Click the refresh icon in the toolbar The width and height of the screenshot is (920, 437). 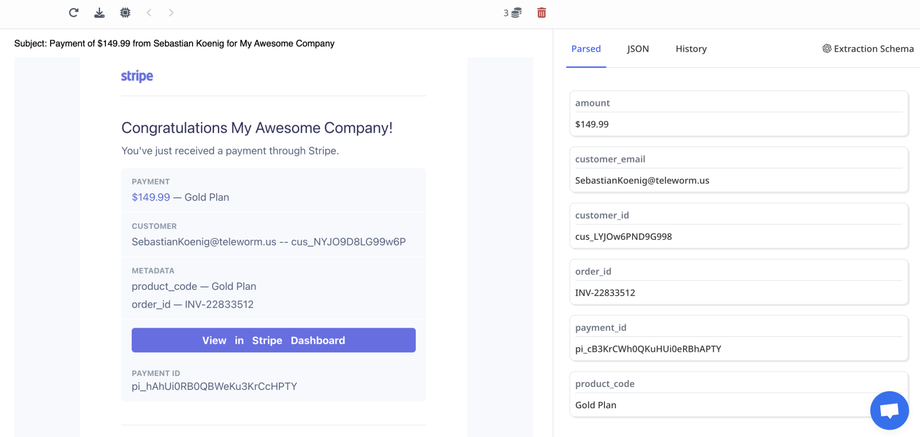click(73, 13)
